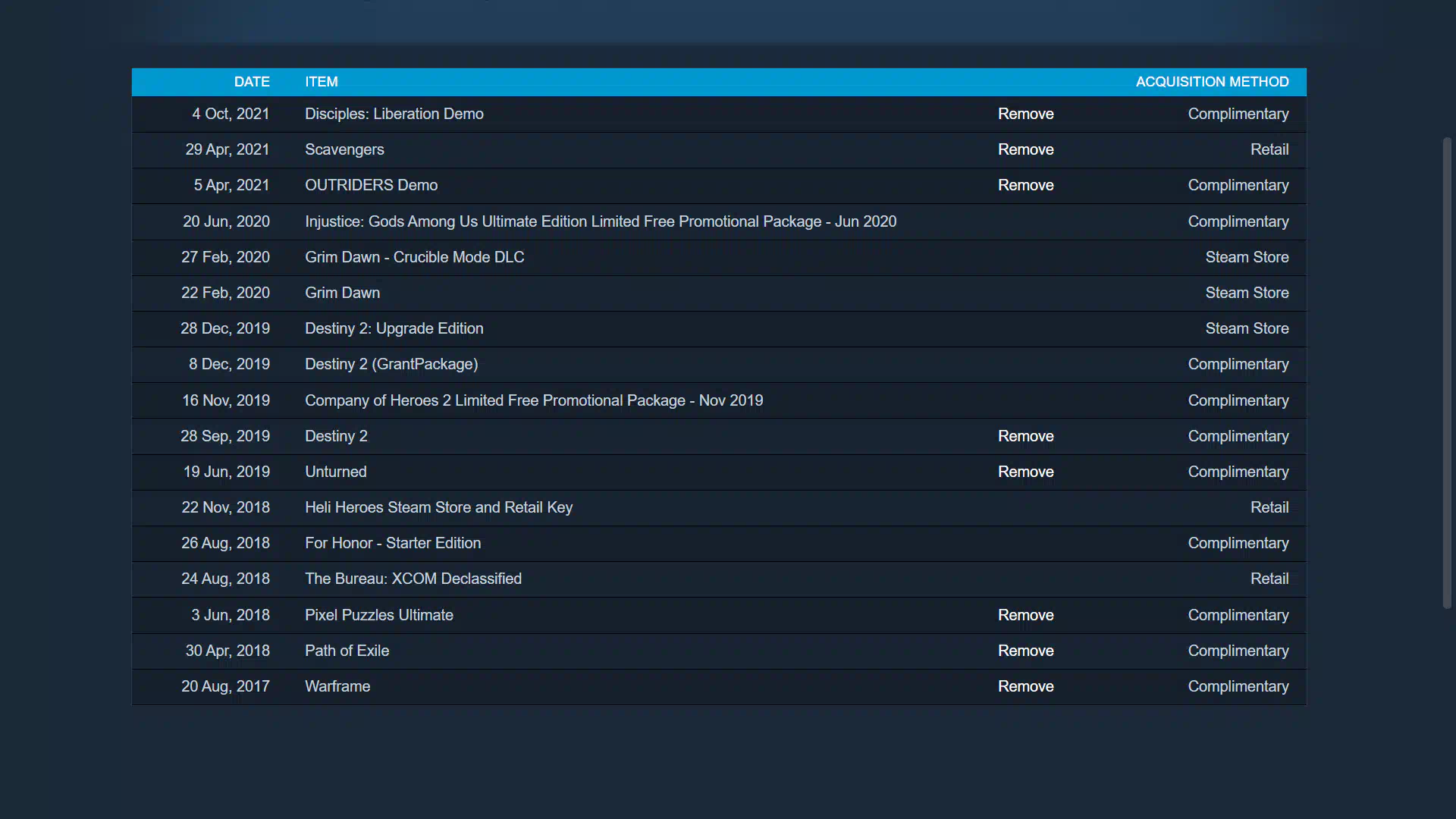Click the date 22 Feb, 2020
The image size is (1456, 819).
click(x=225, y=293)
